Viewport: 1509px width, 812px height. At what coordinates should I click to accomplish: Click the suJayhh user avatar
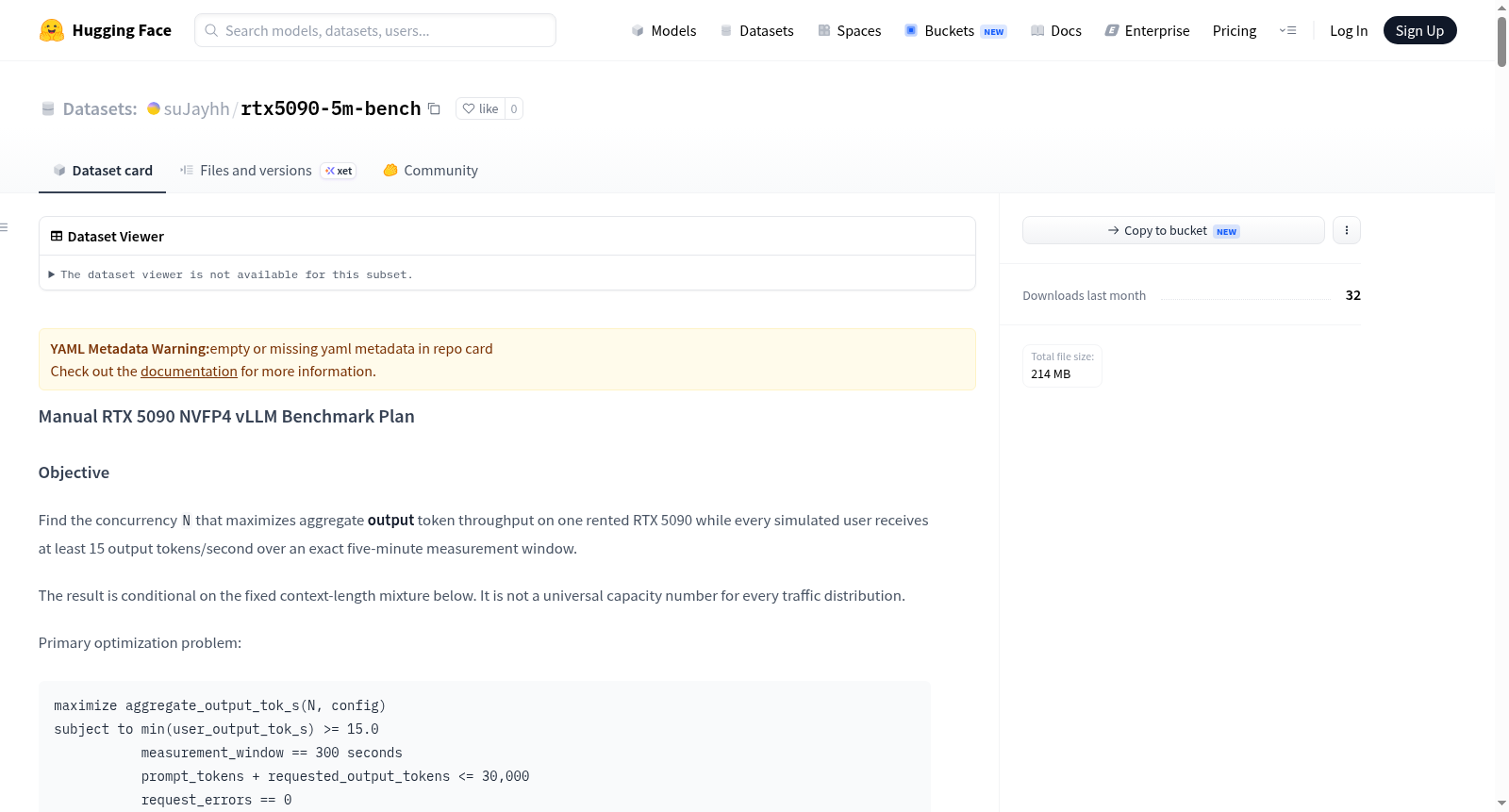(x=154, y=108)
